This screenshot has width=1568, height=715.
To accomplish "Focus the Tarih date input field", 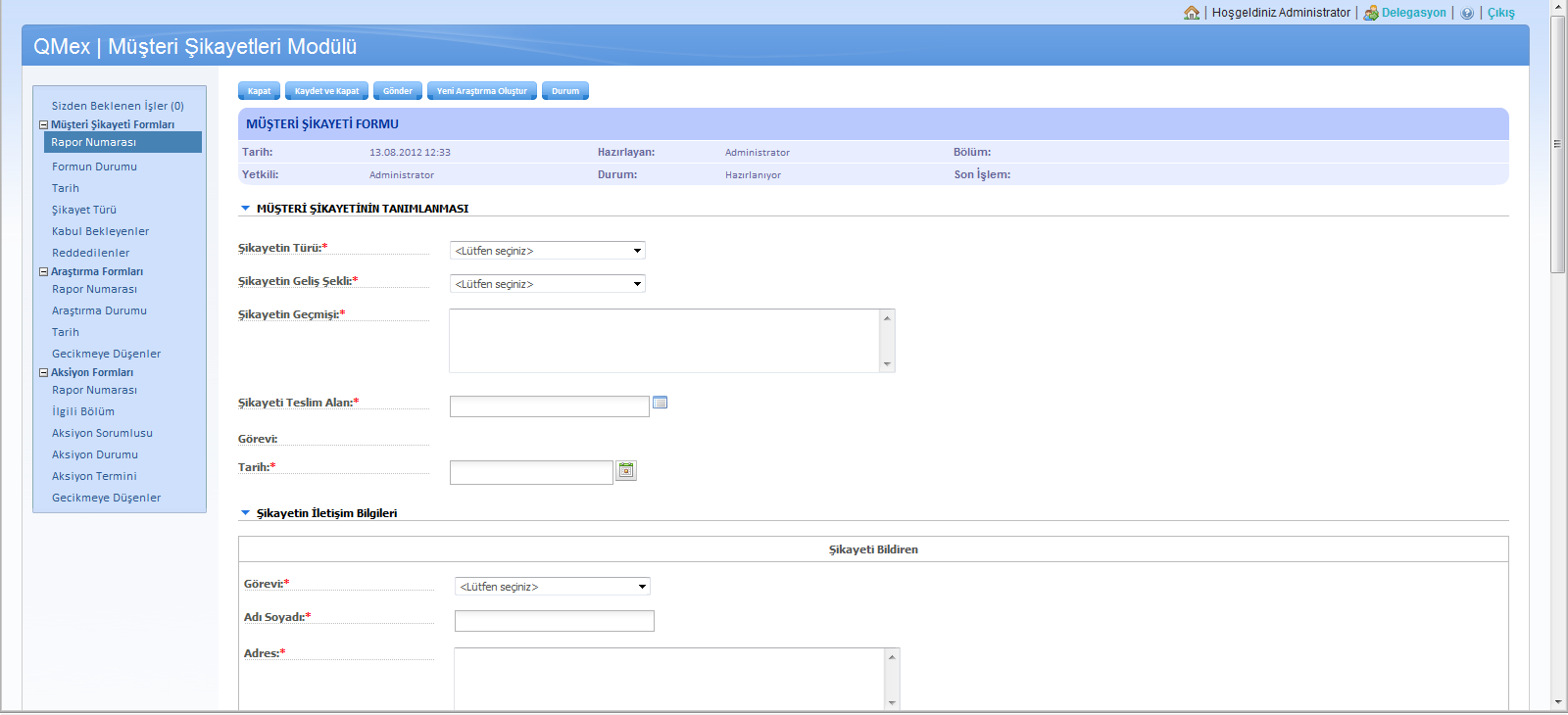I will [x=531, y=472].
